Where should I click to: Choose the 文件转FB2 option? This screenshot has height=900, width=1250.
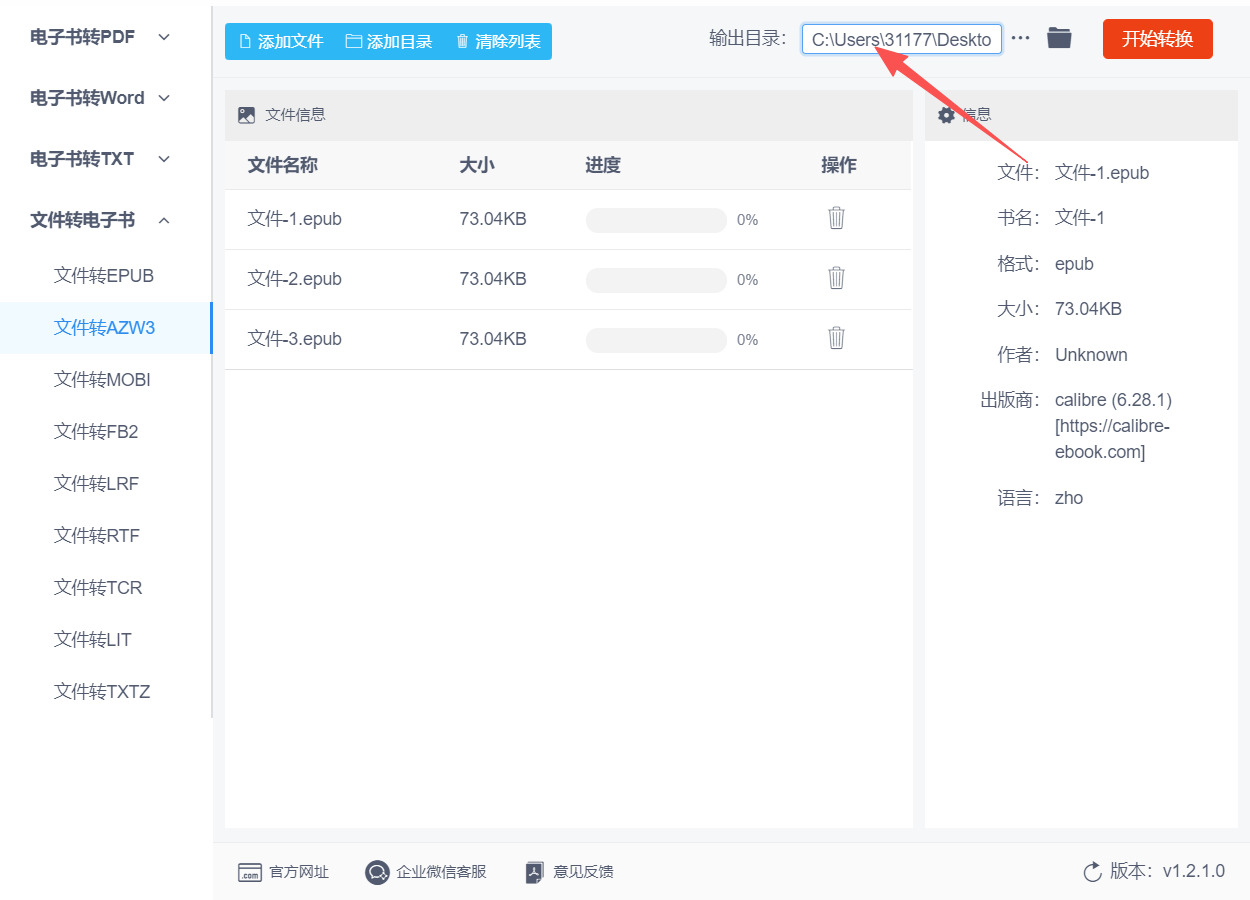[x=96, y=432]
